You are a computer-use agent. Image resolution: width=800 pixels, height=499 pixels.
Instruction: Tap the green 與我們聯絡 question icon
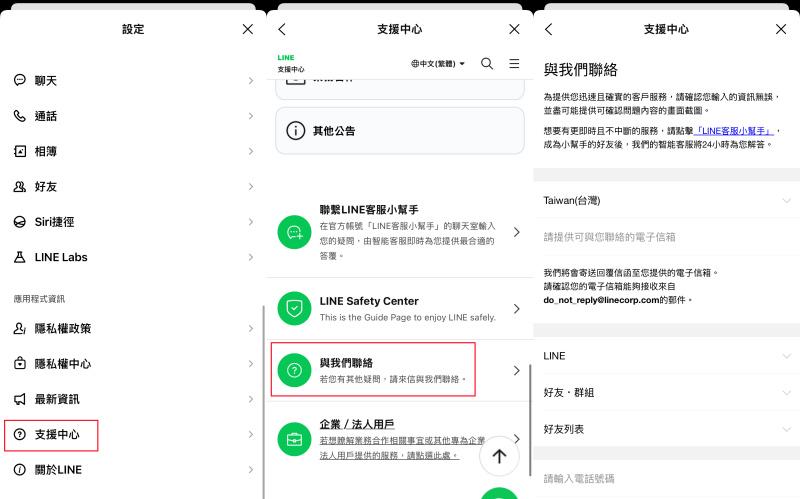tap(294, 370)
